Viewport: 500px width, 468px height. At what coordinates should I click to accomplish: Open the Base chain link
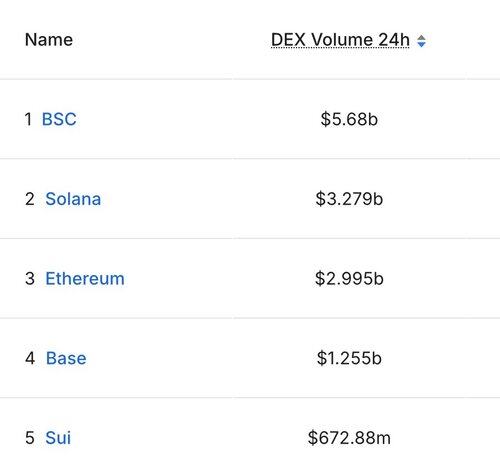pyautogui.click(x=66, y=358)
